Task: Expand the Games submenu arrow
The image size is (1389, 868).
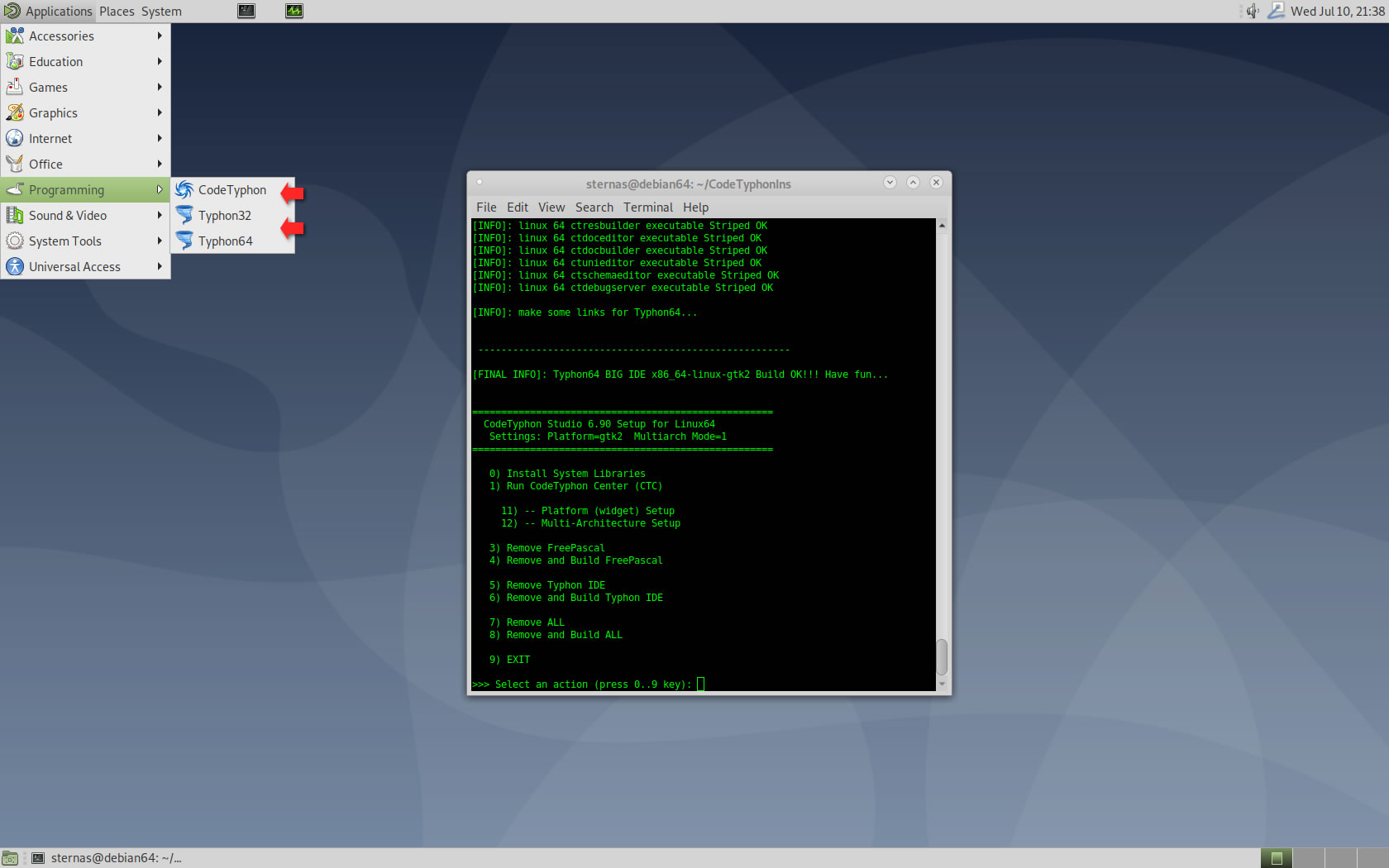Action: pyautogui.click(x=160, y=87)
